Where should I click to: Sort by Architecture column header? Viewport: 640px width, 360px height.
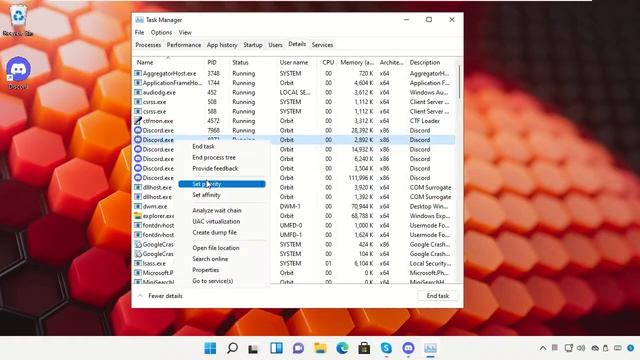(x=391, y=62)
